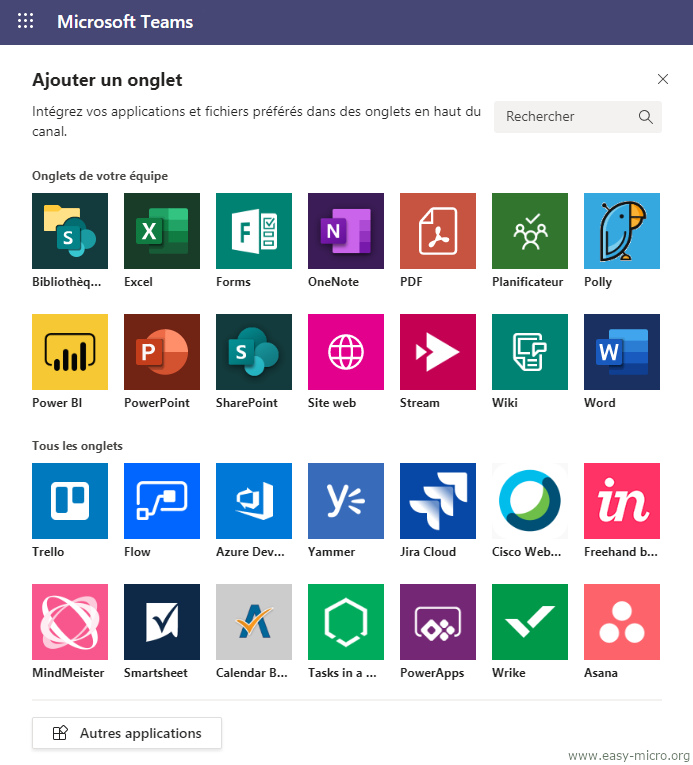Screen dimensions: 693x765
Task: Click the magnifying glass search icon
Action: click(x=646, y=117)
